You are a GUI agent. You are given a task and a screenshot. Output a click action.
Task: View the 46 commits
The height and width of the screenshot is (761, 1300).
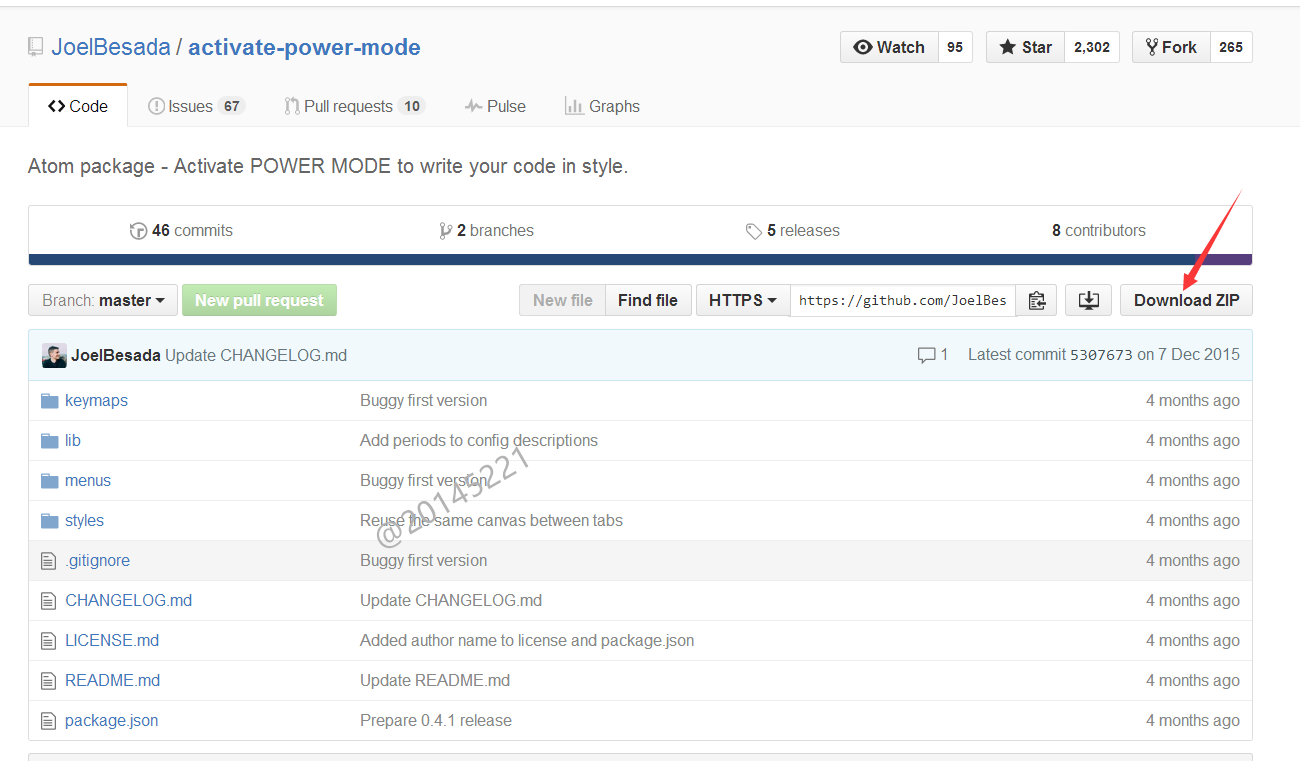click(181, 231)
